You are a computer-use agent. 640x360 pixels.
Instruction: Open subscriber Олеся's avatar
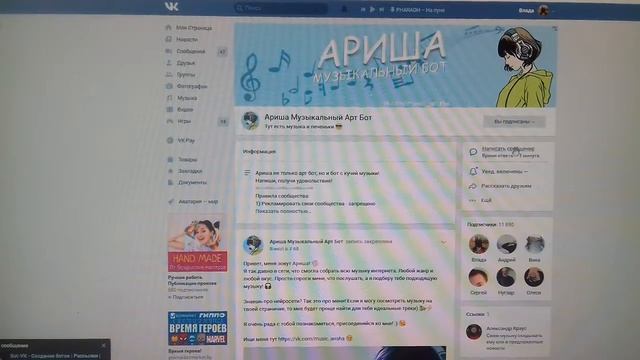[x=534, y=278]
